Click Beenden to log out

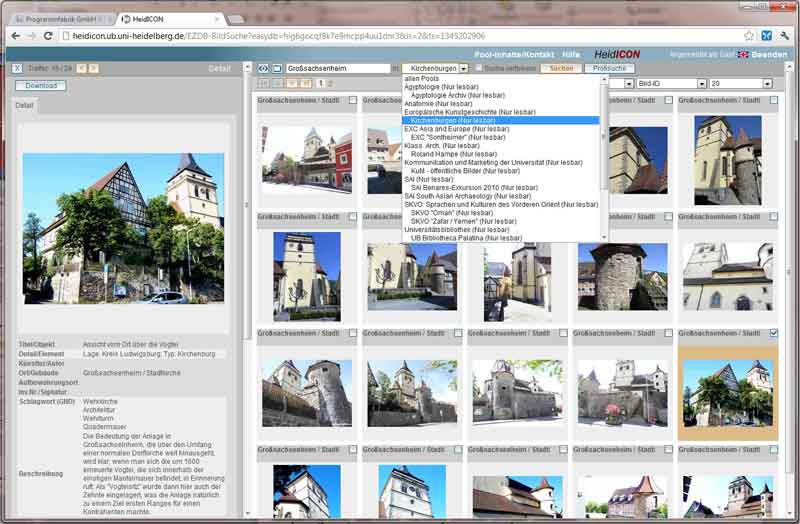point(769,54)
